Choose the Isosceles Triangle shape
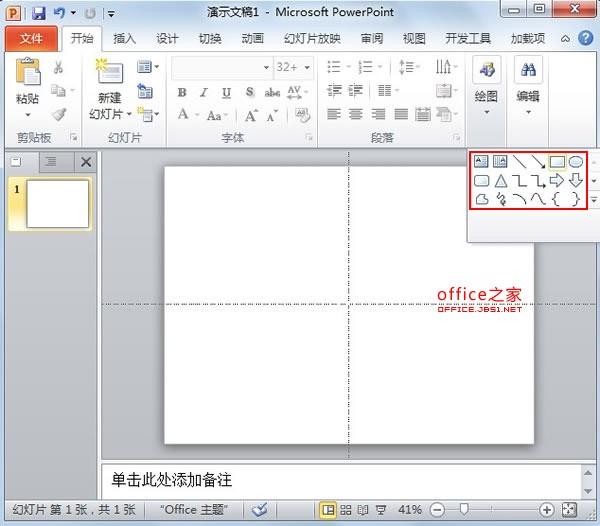 point(500,180)
